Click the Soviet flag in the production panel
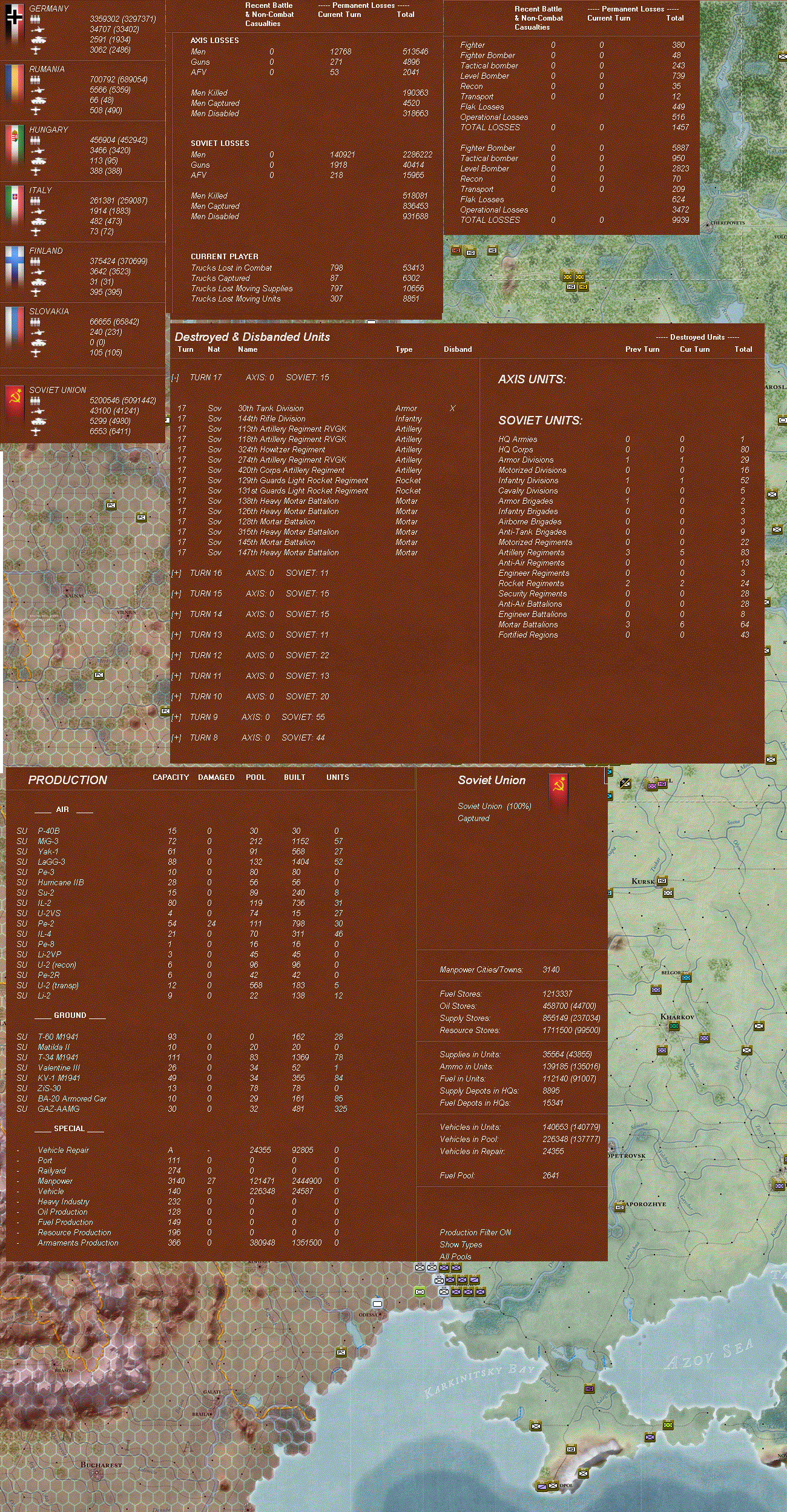This screenshot has width=787, height=1512. click(x=558, y=793)
